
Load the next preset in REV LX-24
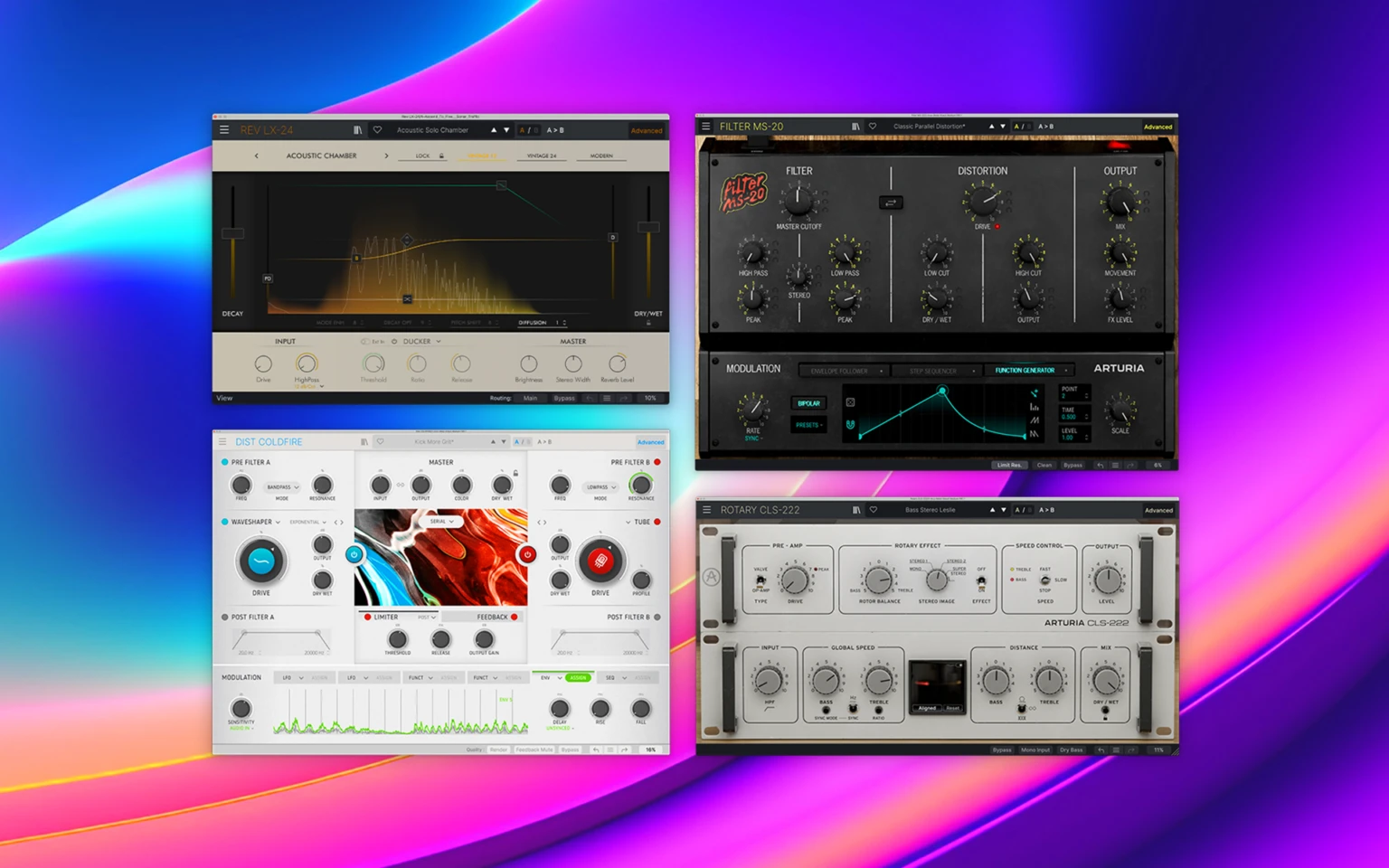(506, 130)
